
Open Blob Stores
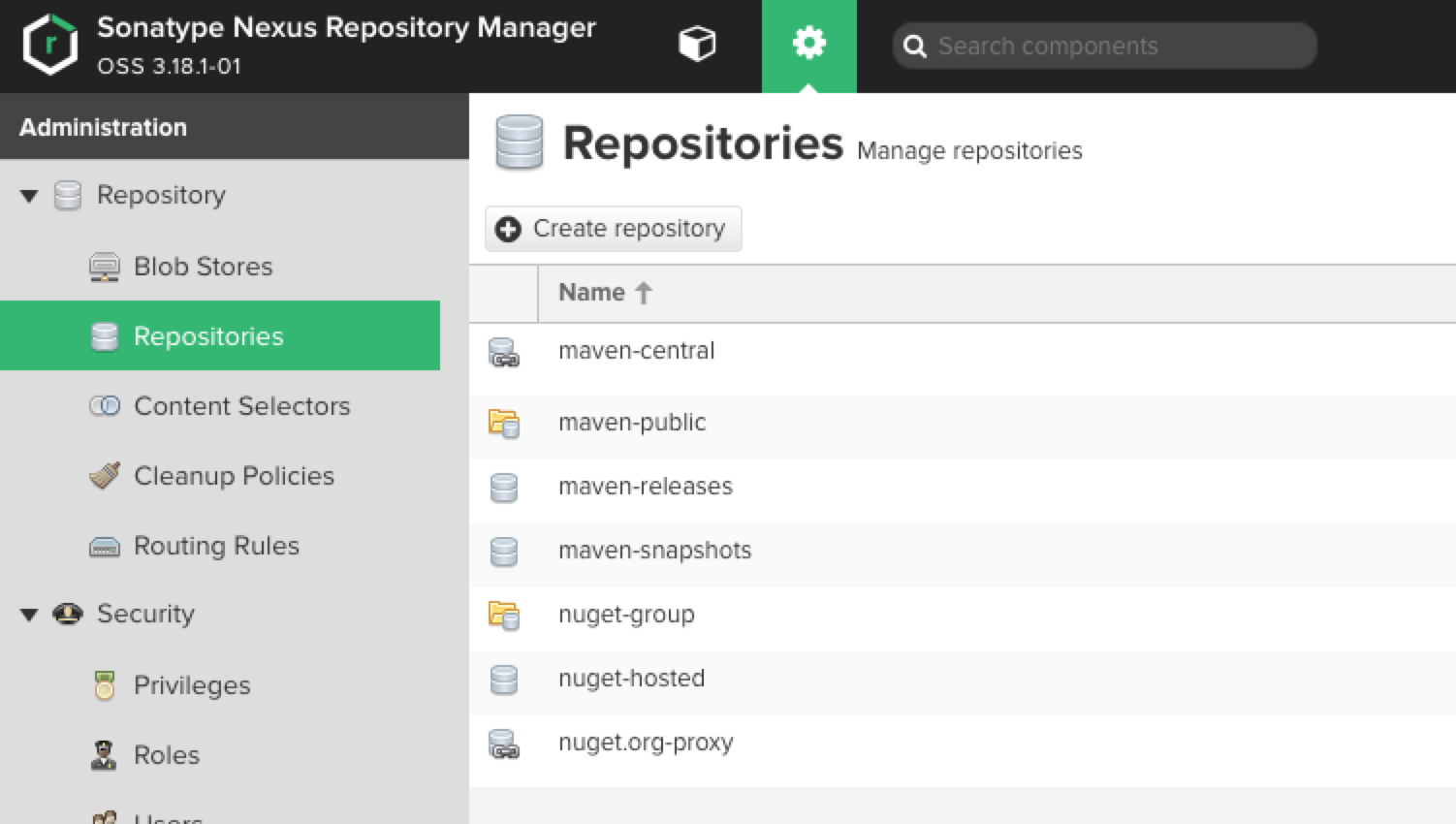point(204,267)
